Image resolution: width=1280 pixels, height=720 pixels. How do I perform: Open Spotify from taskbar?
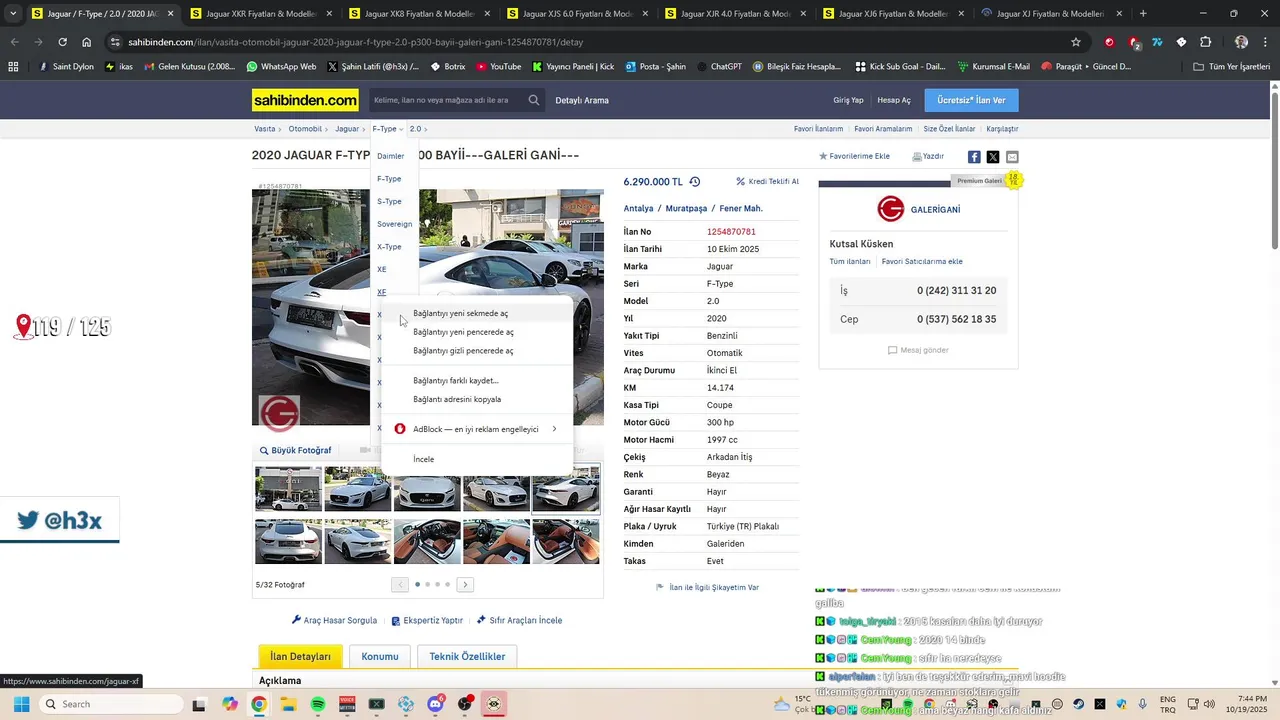318,704
